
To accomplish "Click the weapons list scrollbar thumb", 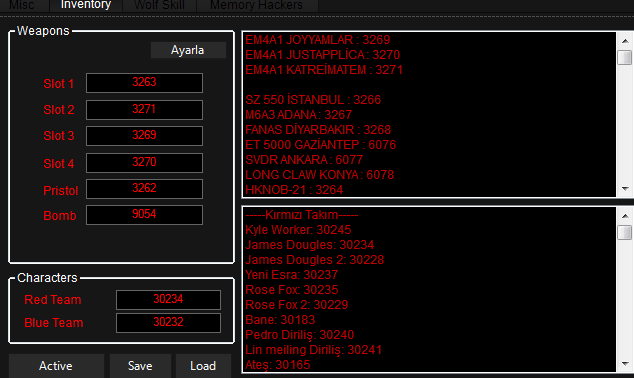I will [625, 57].
